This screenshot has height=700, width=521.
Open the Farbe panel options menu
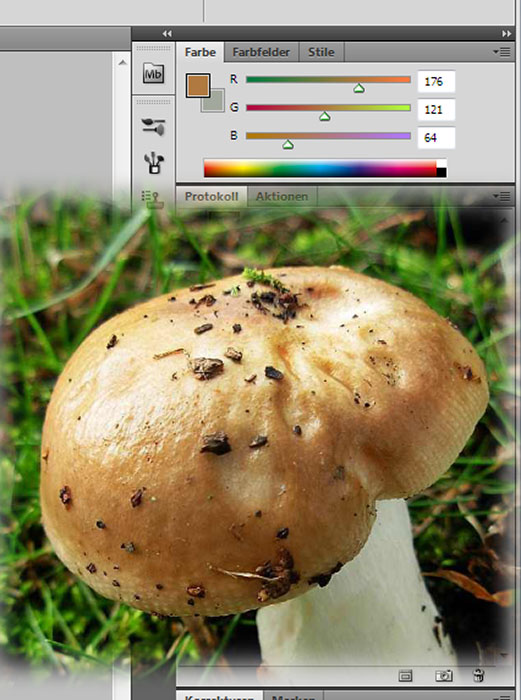coord(502,52)
